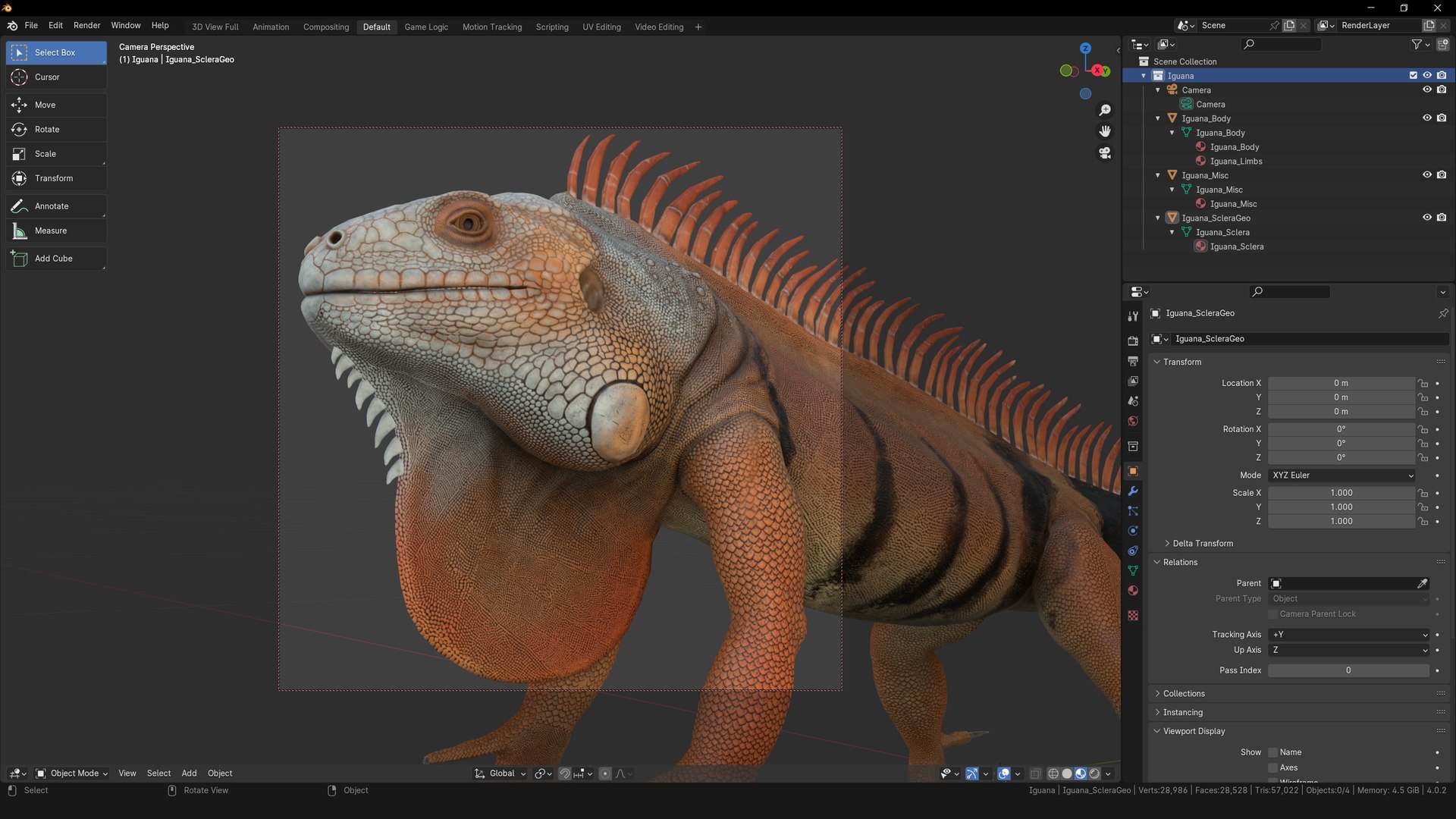Open the viewport Object menu

(220, 773)
